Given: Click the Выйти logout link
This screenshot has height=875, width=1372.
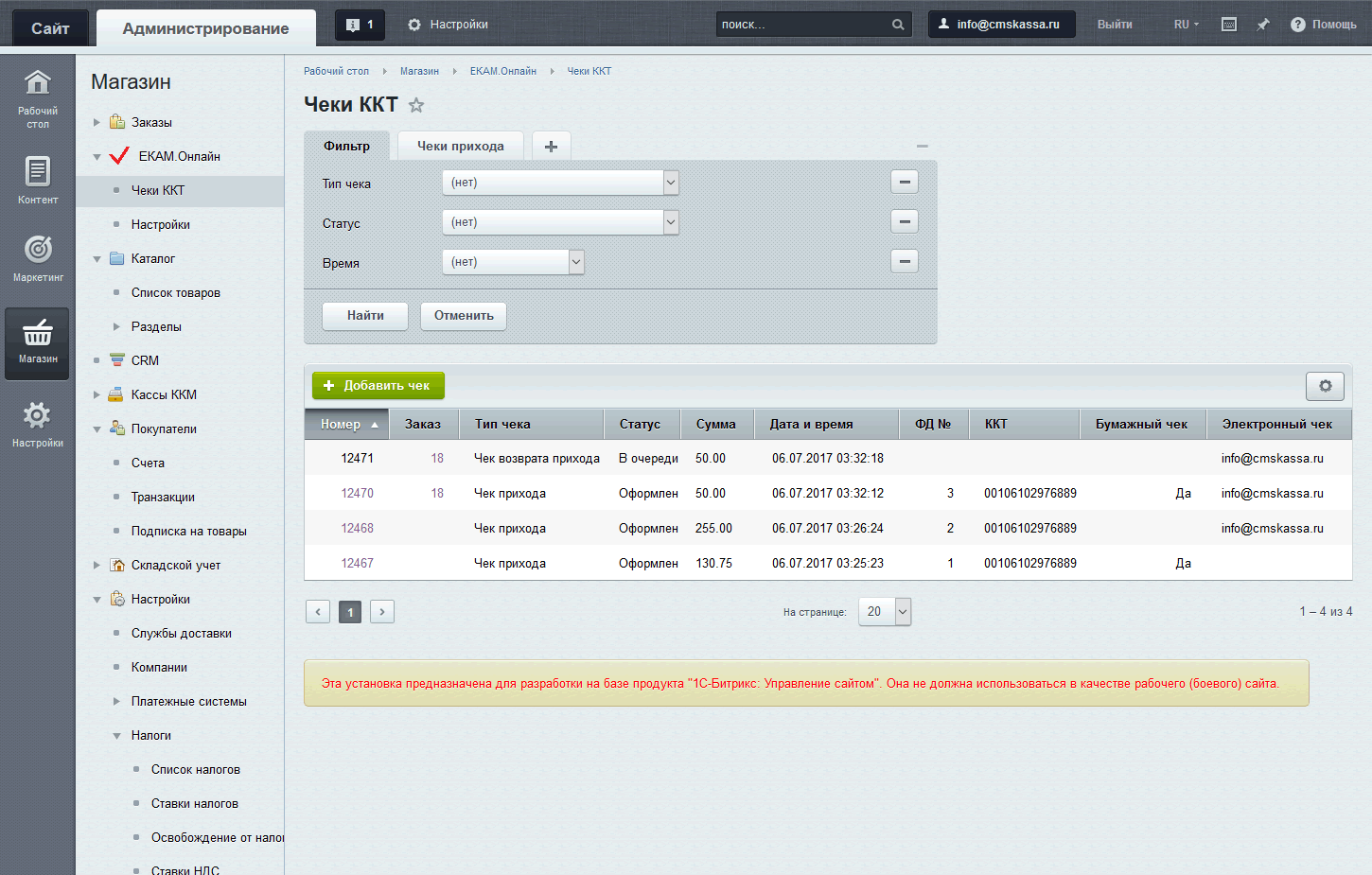Looking at the screenshot, I should click(1115, 25).
